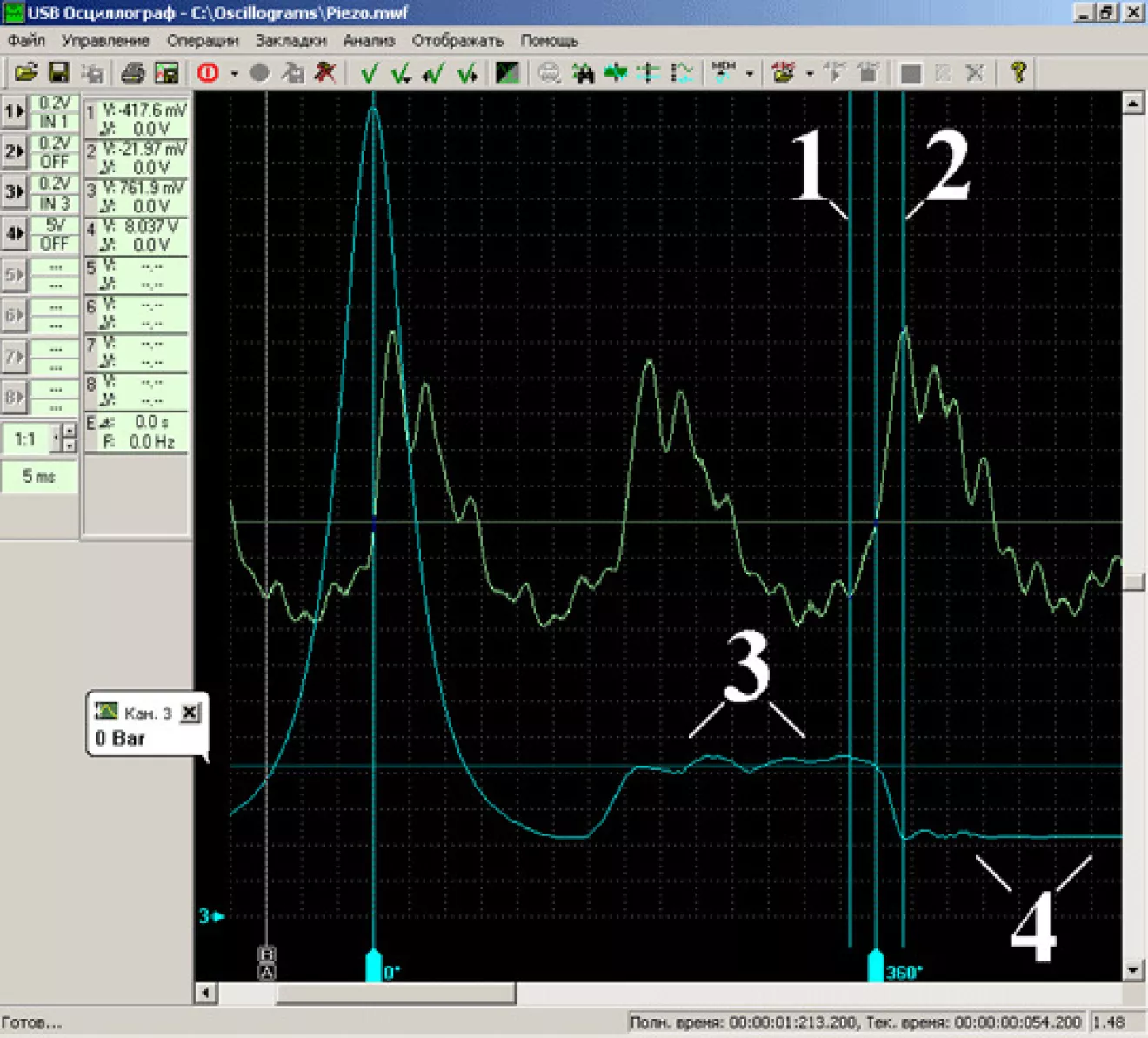1148x1038 pixels.
Task: Open dropdown arrow next to MEM icon
Action: (749, 74)
